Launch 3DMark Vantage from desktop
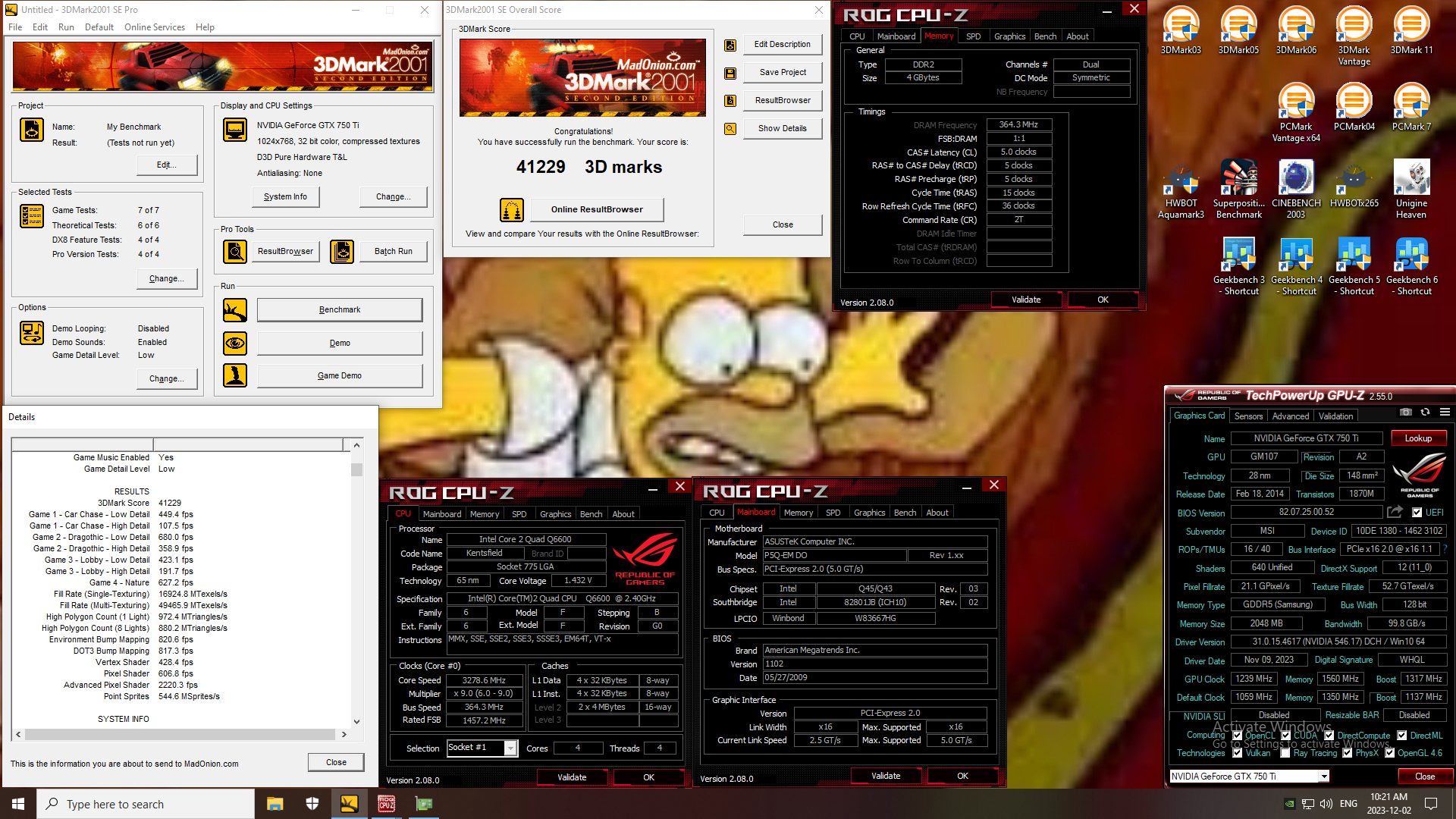The width and height of the screenshot is (1456, 819). pyautogui.click(x=1354, y=36)
